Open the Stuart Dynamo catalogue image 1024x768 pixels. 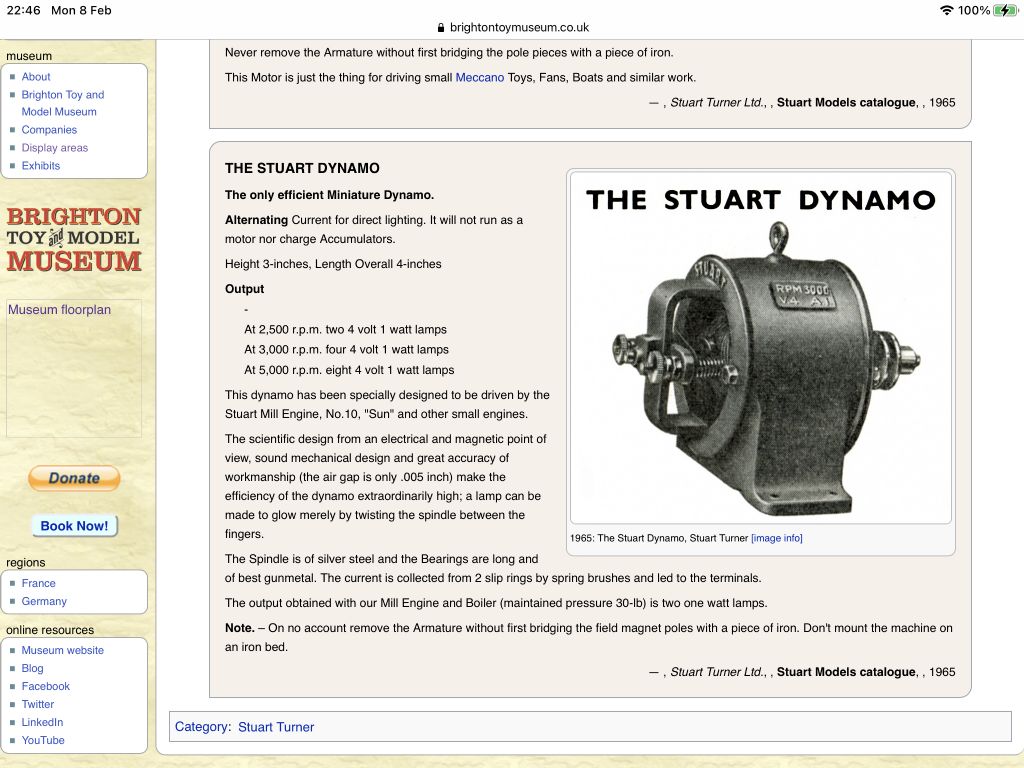[x=761, y=347]
